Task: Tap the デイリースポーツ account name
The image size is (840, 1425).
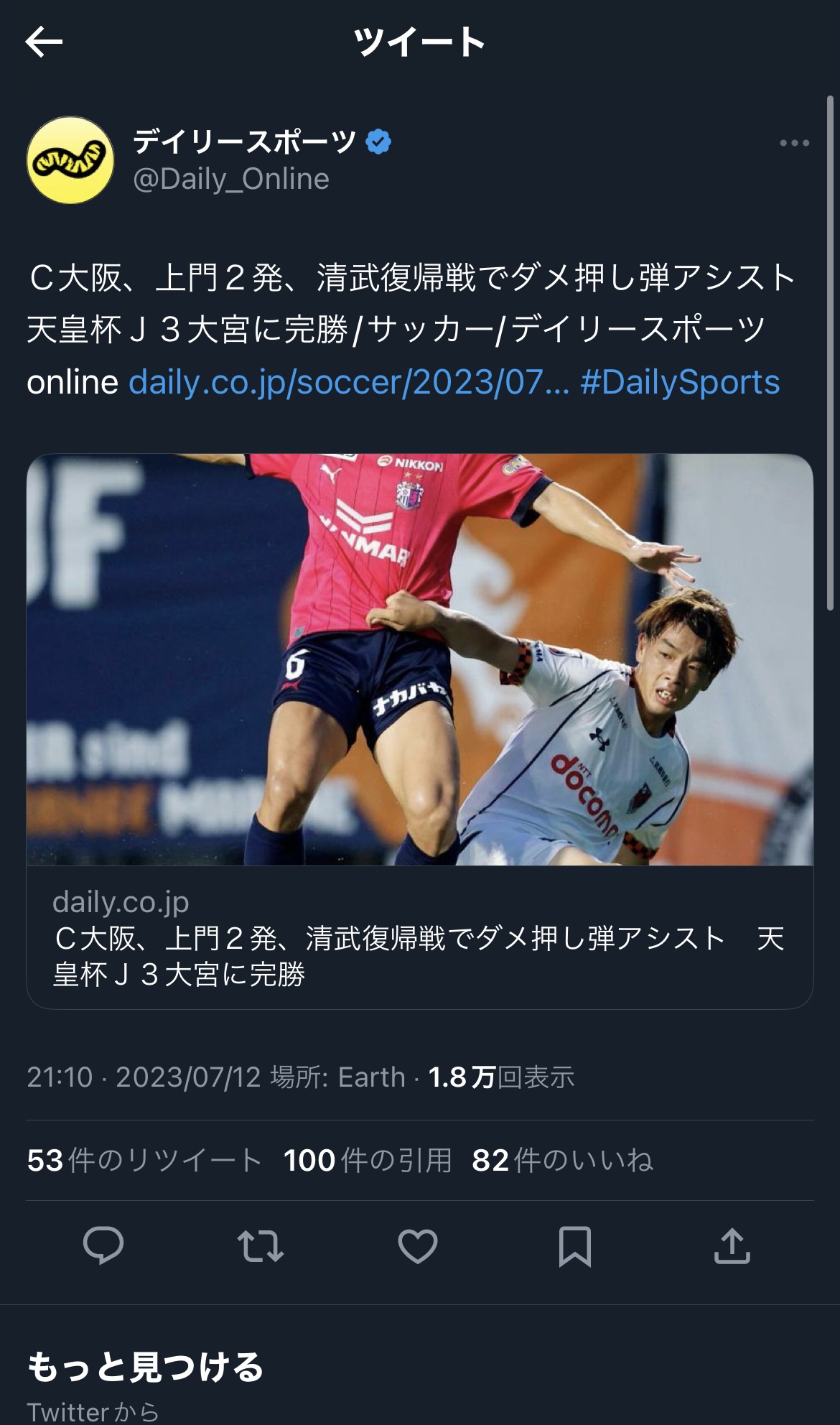Action: [245, 141]
